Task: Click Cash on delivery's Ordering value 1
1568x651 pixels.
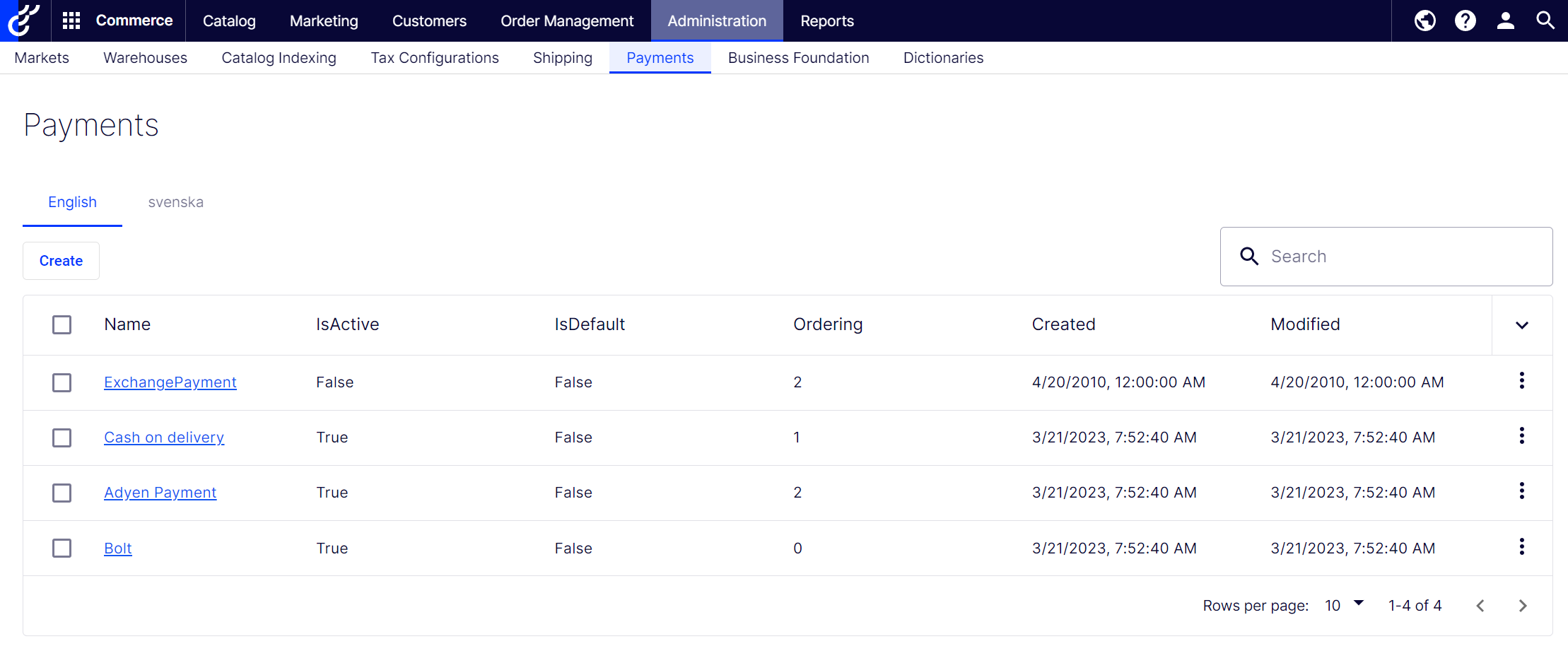Action: coord(797,438)
